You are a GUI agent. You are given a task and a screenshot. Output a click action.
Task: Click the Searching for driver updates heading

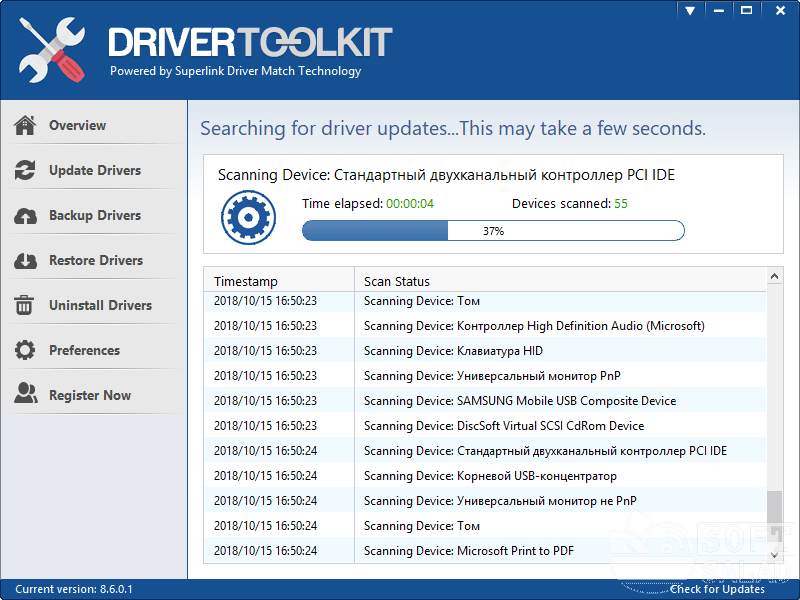[453, 129]
